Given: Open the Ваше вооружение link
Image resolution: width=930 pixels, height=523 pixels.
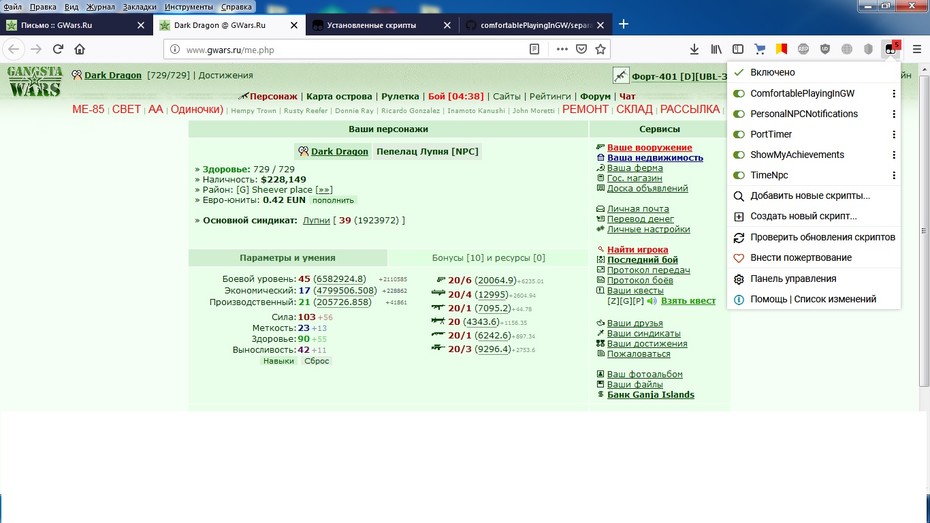Looking at the screenshot, I should tap(649, 148).
